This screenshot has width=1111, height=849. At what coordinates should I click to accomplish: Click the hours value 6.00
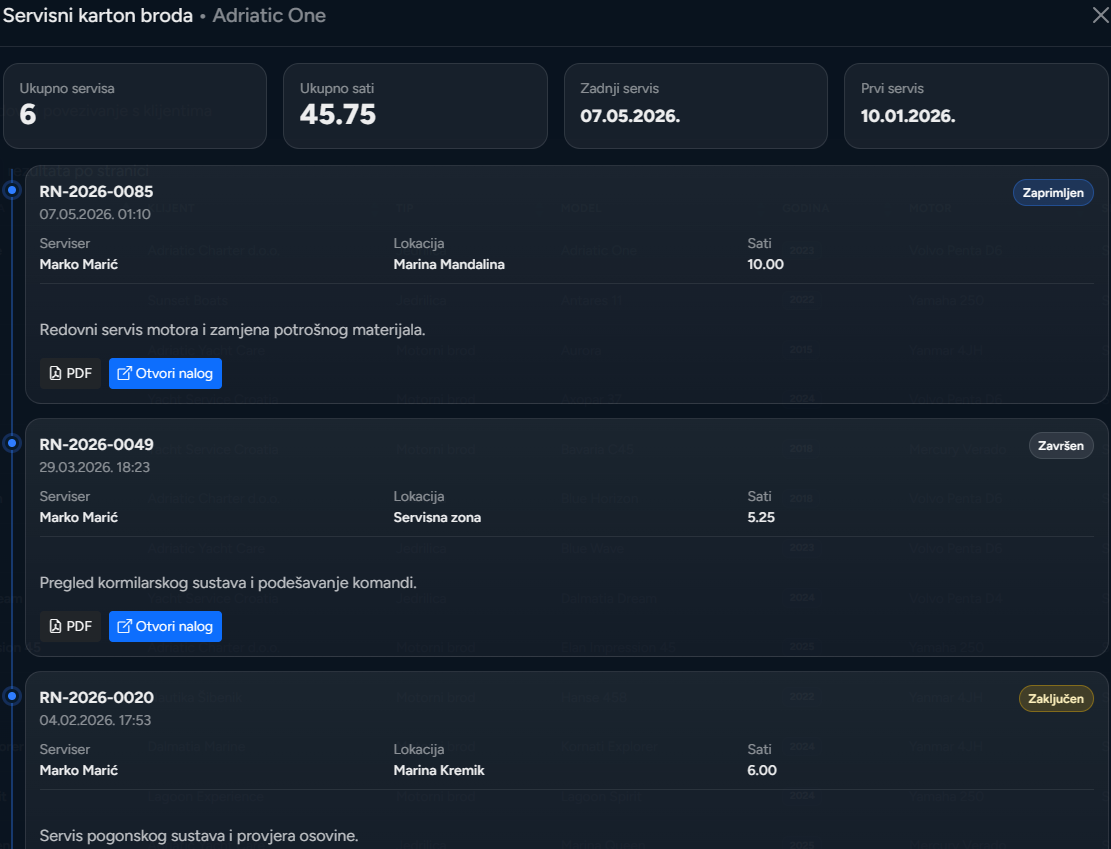(x=762, y=770)
